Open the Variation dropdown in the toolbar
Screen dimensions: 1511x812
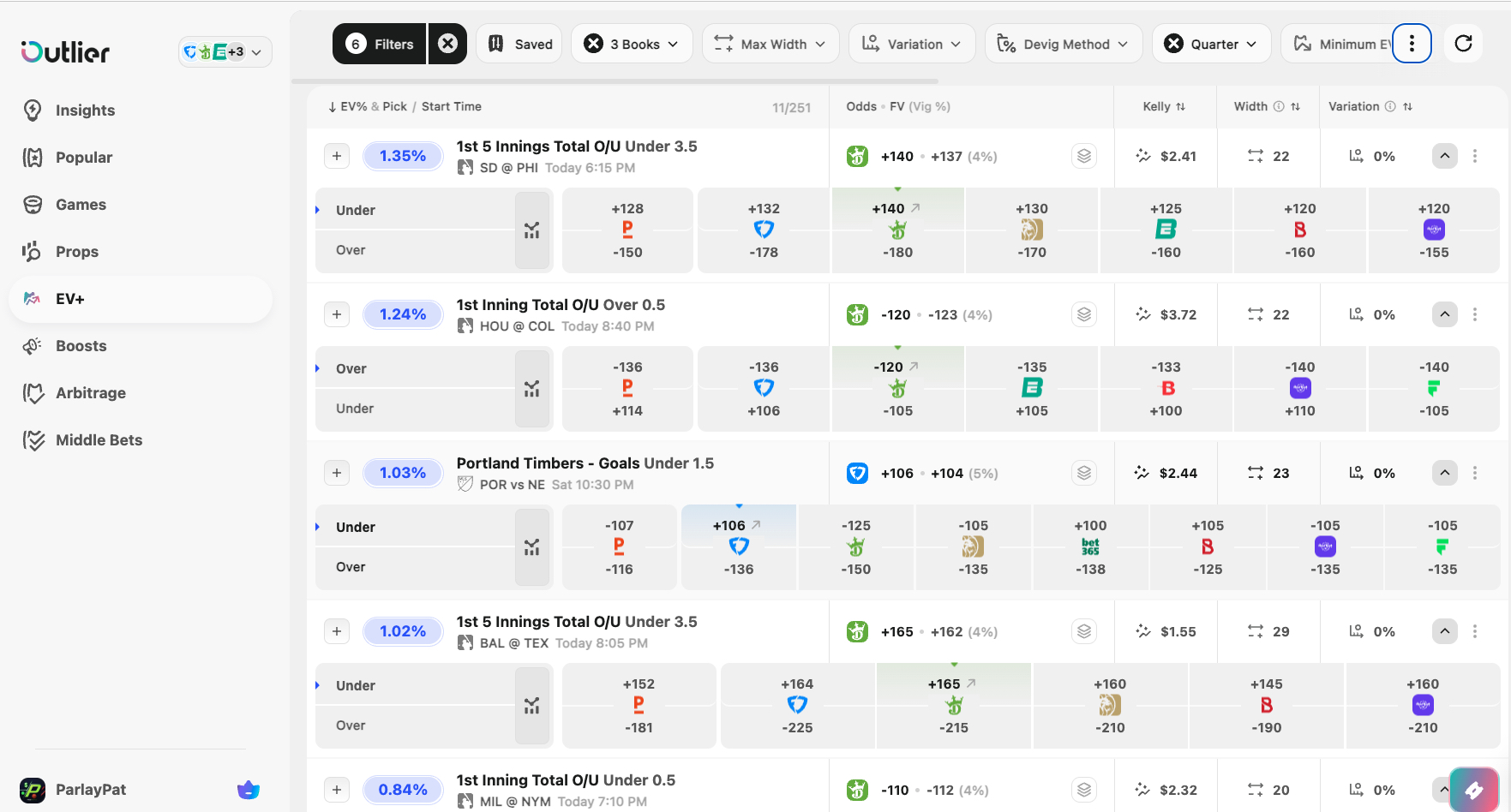click(x=912, y=44)
